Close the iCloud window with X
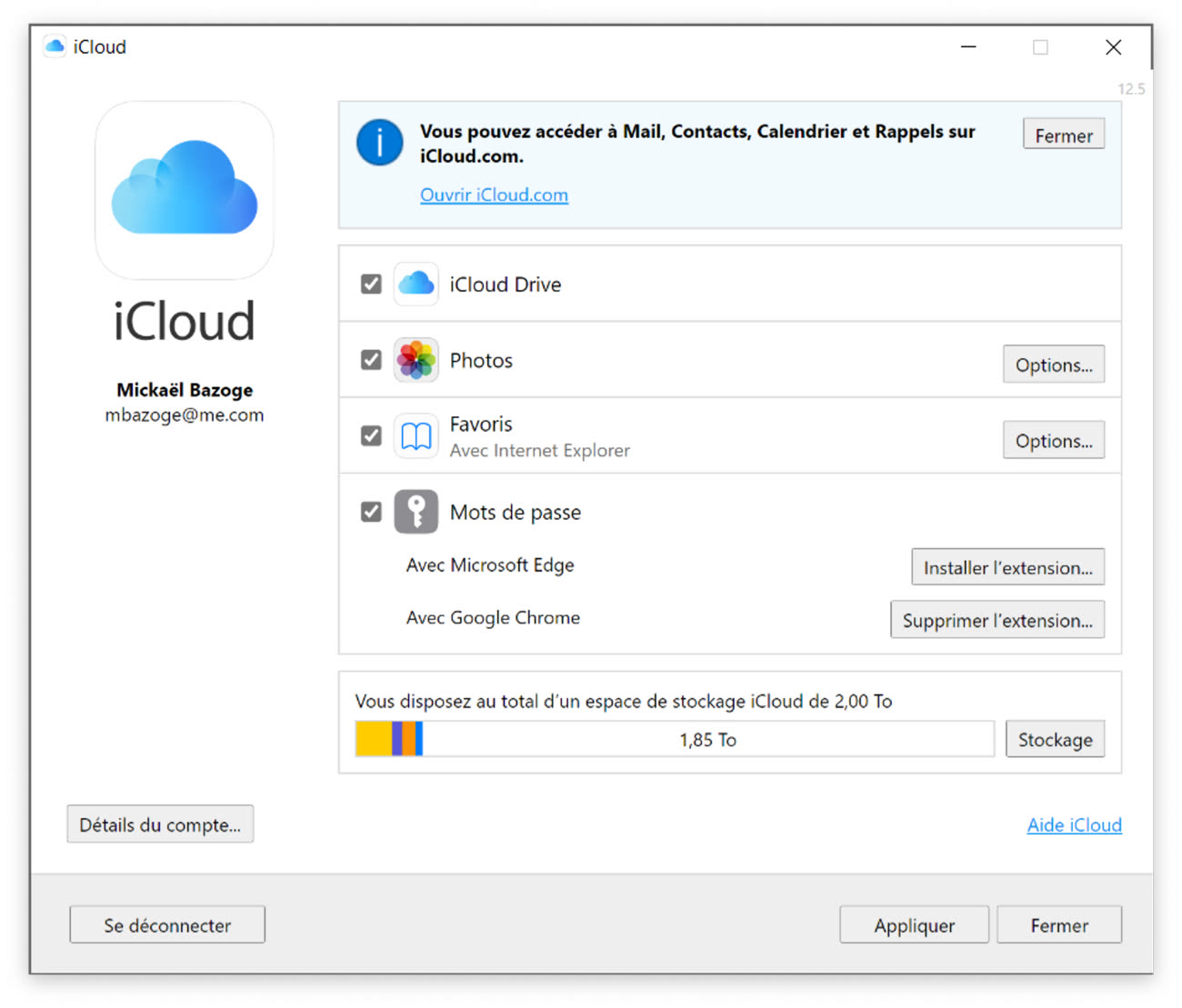Viewport: 1182px width, 1008px height. (x=1113, y=47)
